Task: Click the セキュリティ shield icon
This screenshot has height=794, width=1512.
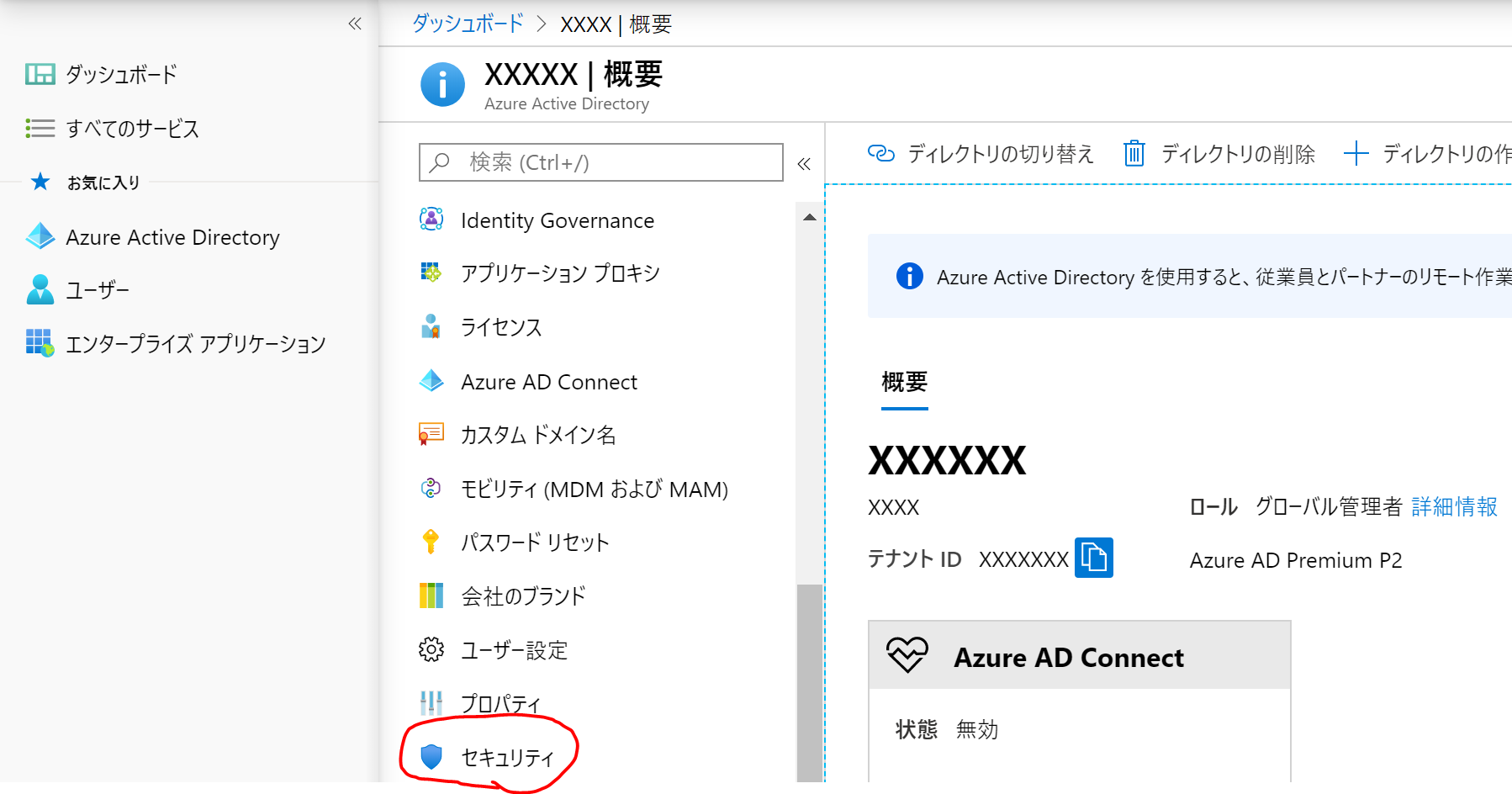Action: pyautogui.click(x=431, y=757)
